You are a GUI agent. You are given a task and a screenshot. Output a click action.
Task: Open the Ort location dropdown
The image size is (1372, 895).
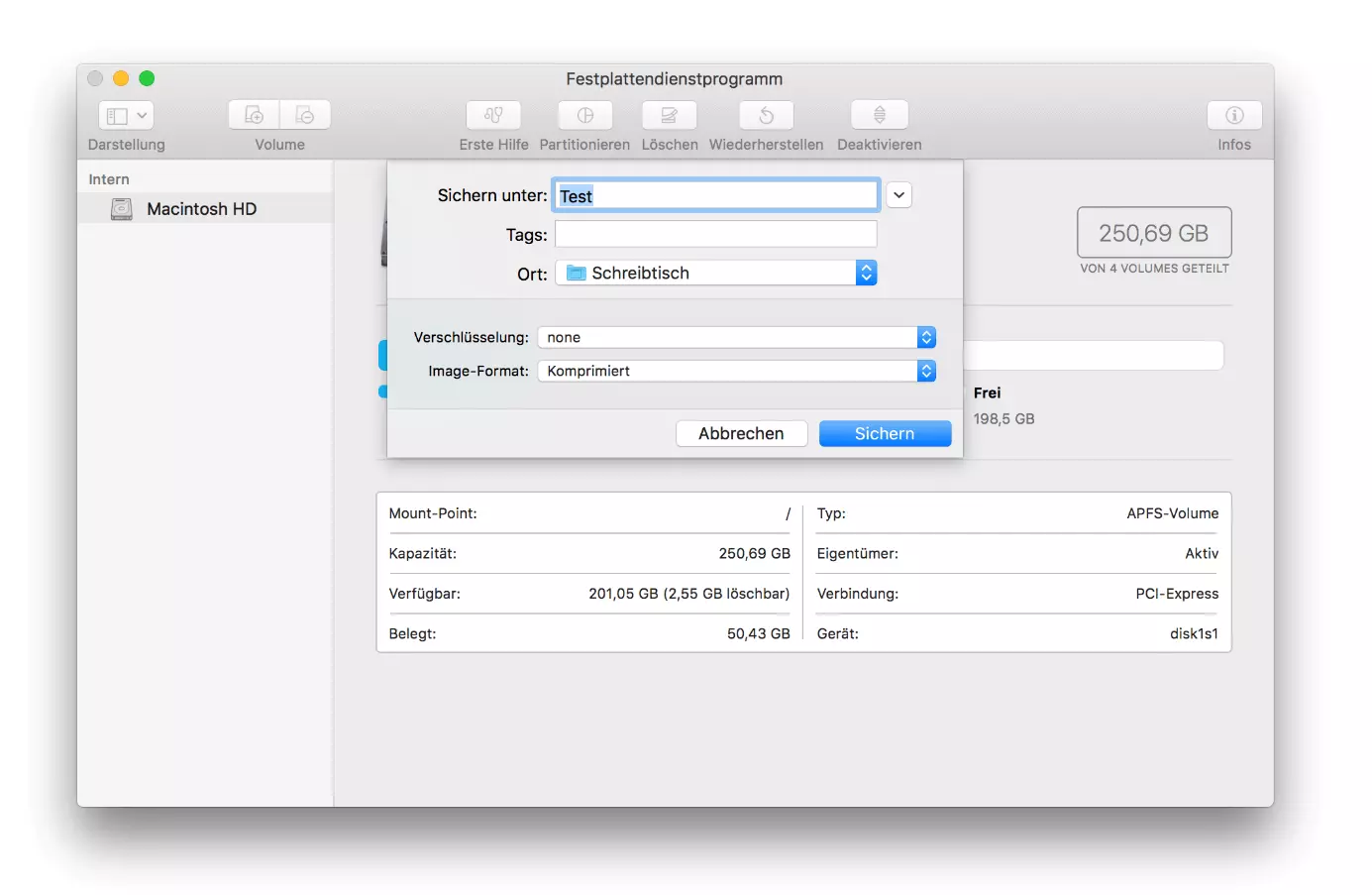(x=716, y=273)
